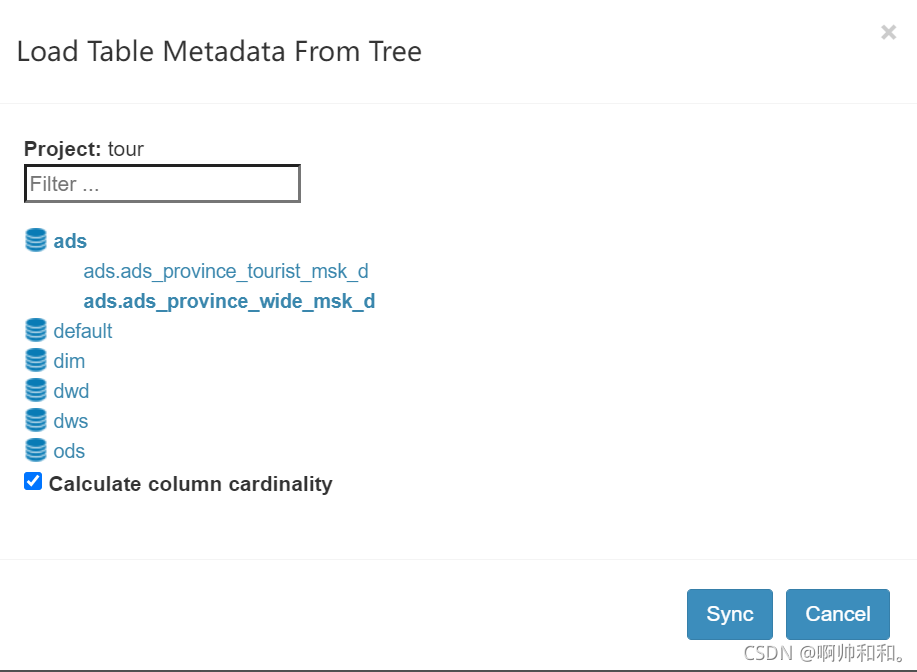Click the ods database icon
The image size is (917, 672).
tap(36, 451)
